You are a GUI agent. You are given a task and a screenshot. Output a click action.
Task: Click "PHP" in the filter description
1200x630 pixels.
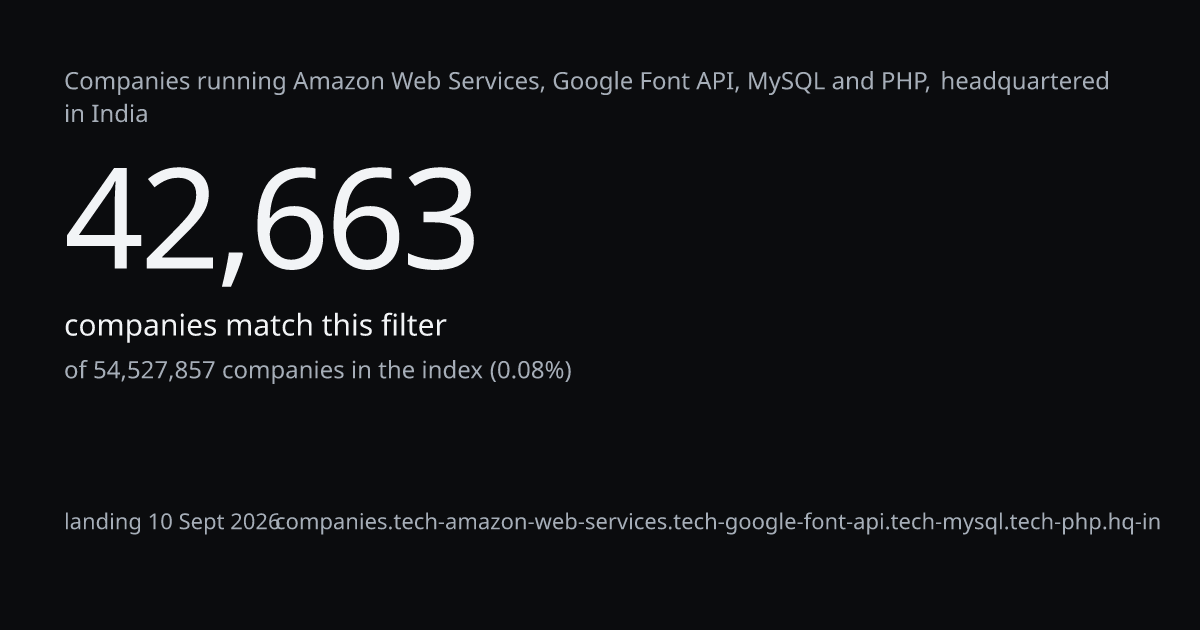coord(905,81)
